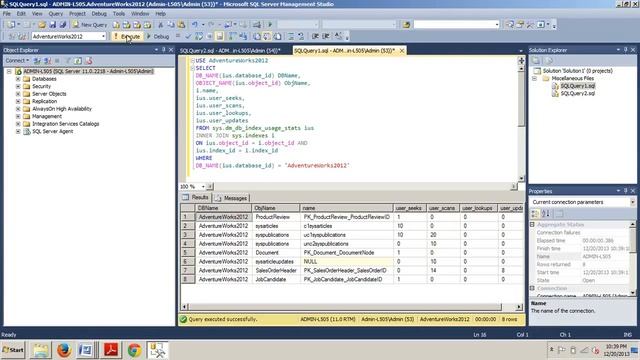Screen dimensions: 640x360
Task: Open the File menu
Action: (x=7, y=13)
